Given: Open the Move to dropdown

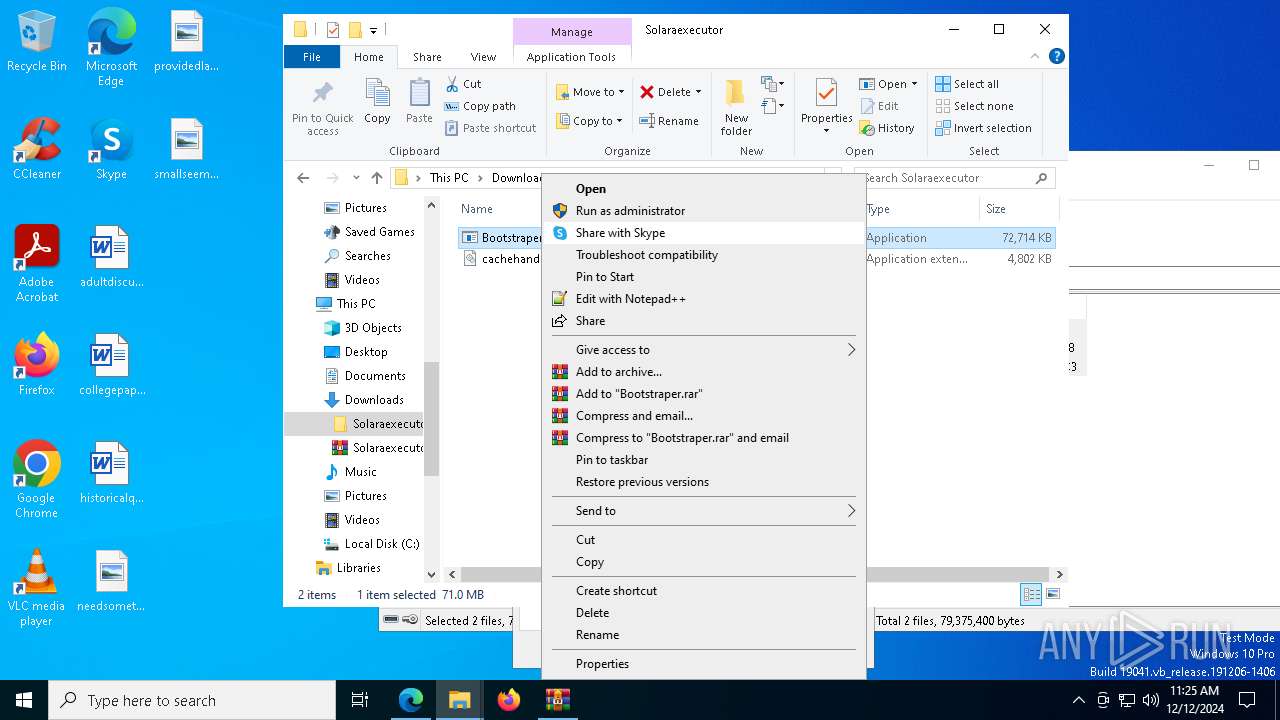Looking at the screenshot, I should pyautogui.click(x=591, y=92).
